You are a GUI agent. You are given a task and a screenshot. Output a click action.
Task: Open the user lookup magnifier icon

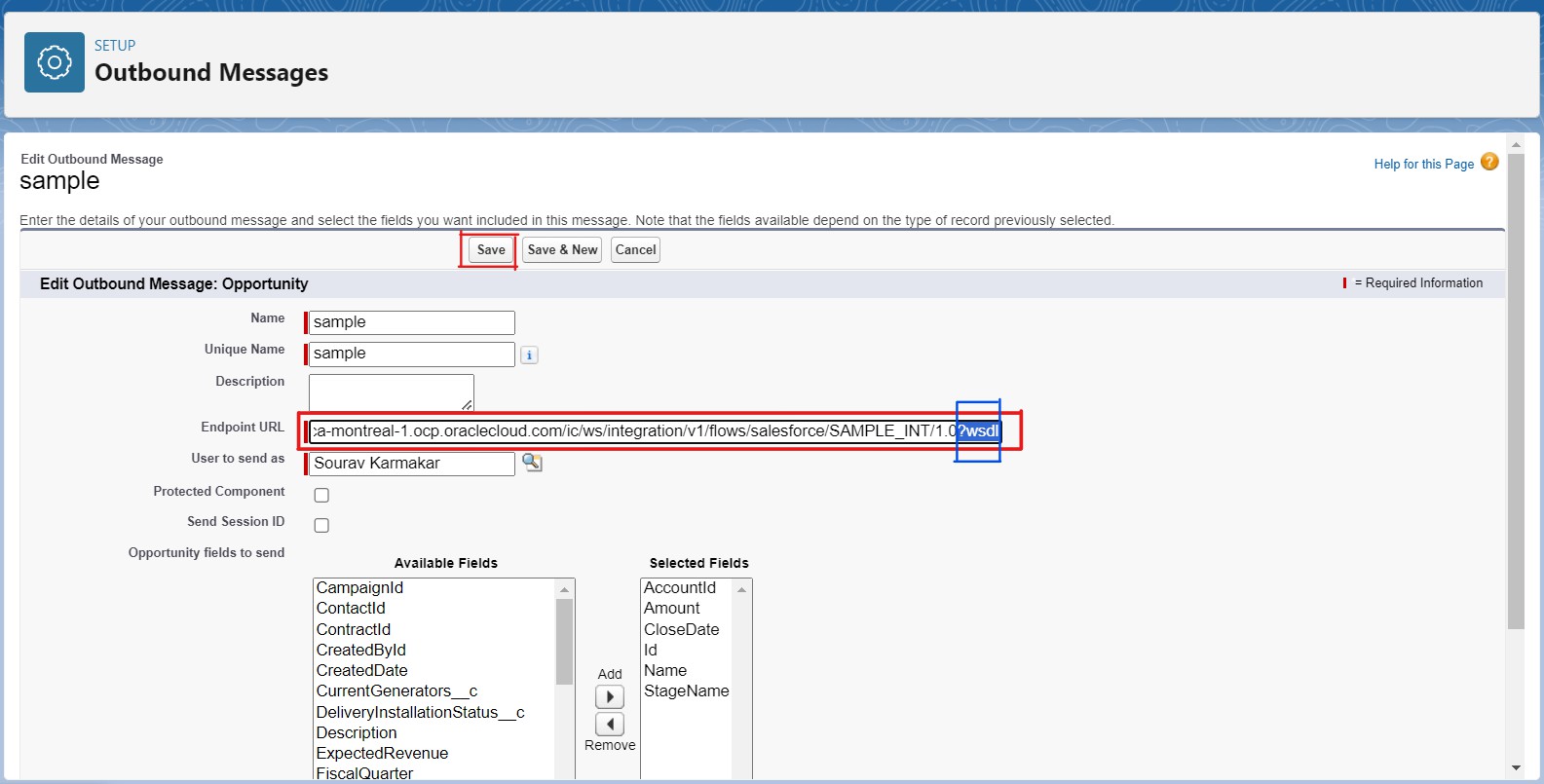pyautogui.click(x=532, y=463)
